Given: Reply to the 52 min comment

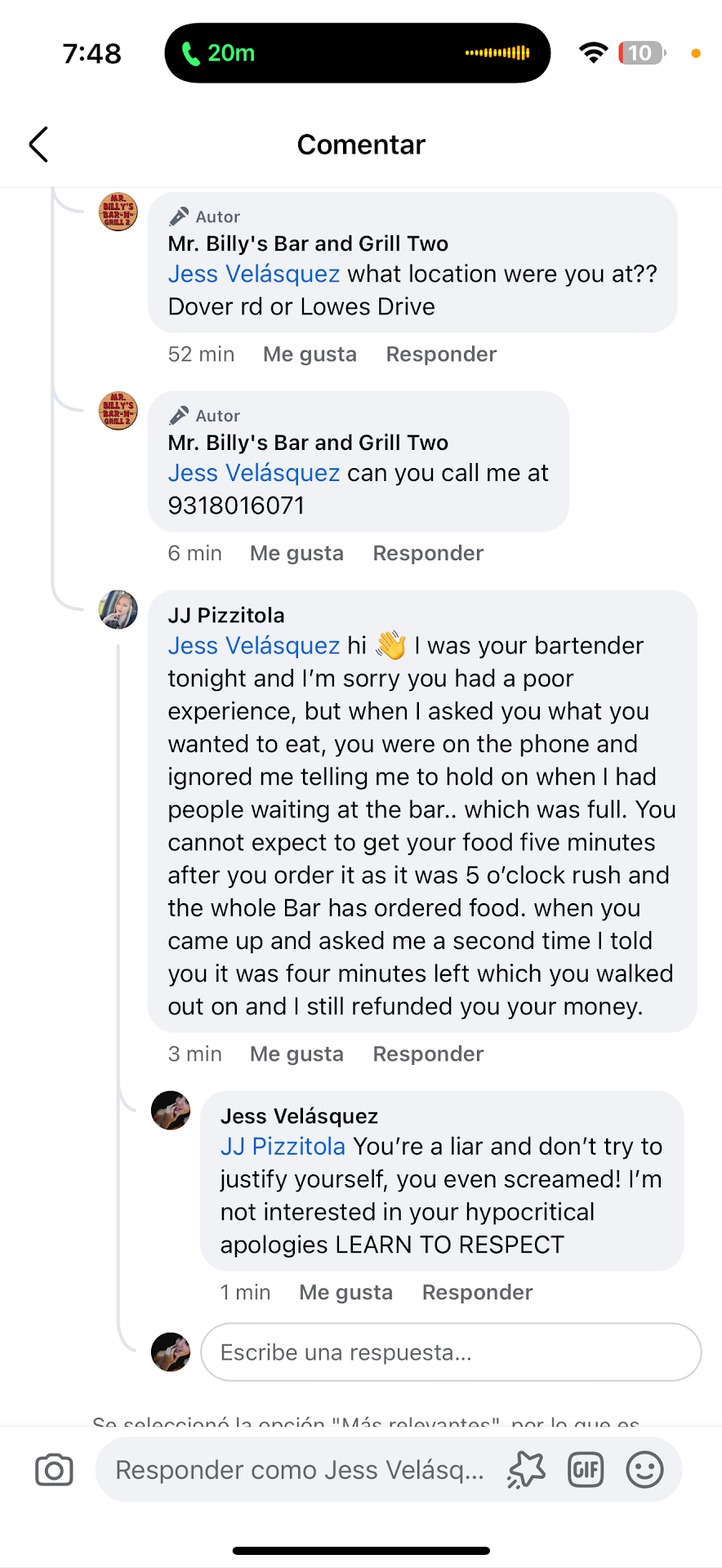Looking at the screenshot, I should pos(441,354).
